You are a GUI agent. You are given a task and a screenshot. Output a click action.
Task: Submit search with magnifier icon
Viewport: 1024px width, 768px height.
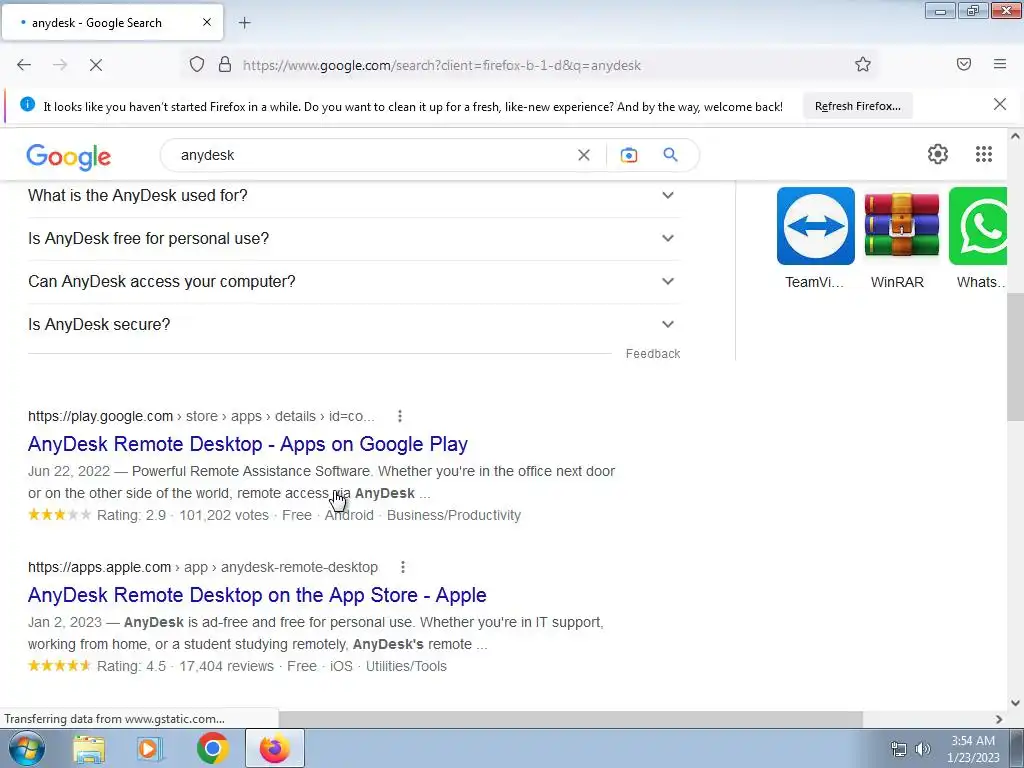tap(670, 155)
